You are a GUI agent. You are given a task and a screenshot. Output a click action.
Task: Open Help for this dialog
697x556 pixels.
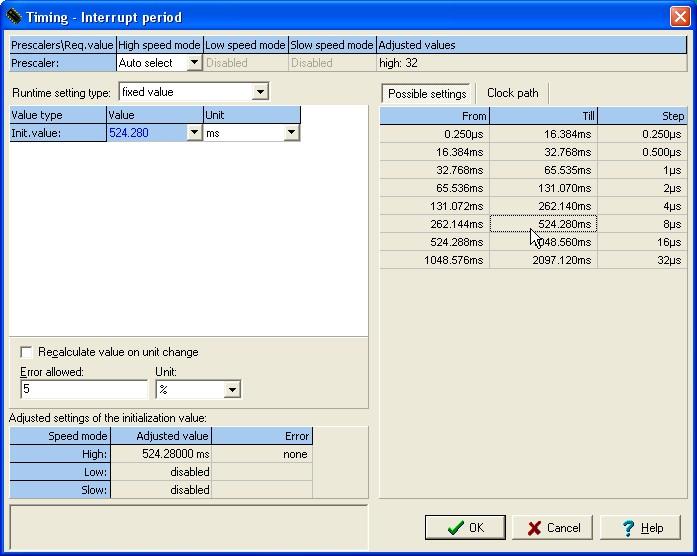pos(641,528)
